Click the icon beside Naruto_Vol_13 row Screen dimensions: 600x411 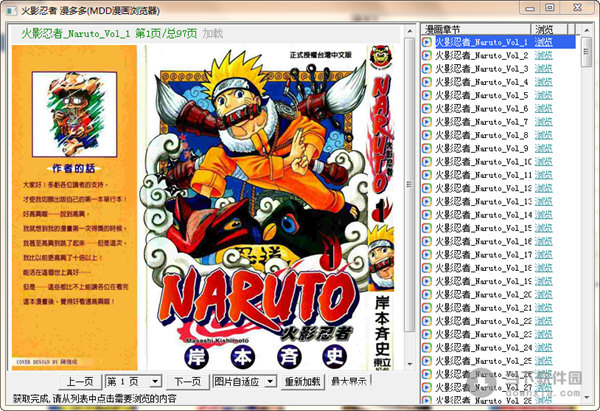[x=427, y=201]
